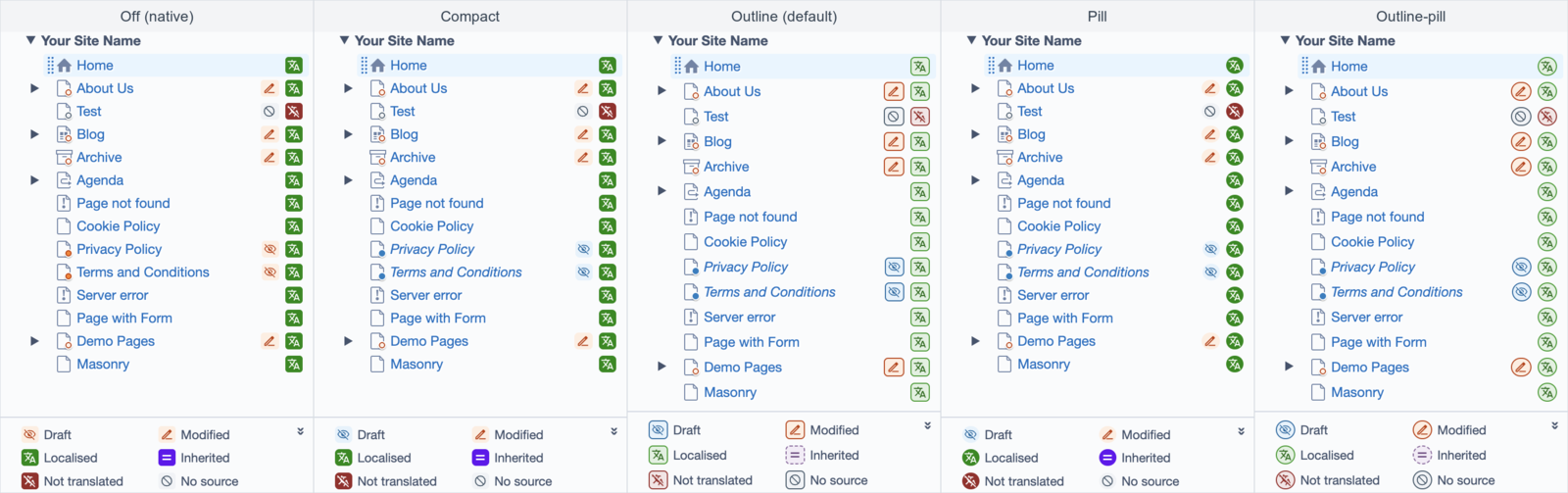The image size is (1568, 493).
Task: Click Terms and Conditions draft eye in Outline-pill
Action: [x=1521, y=292]
